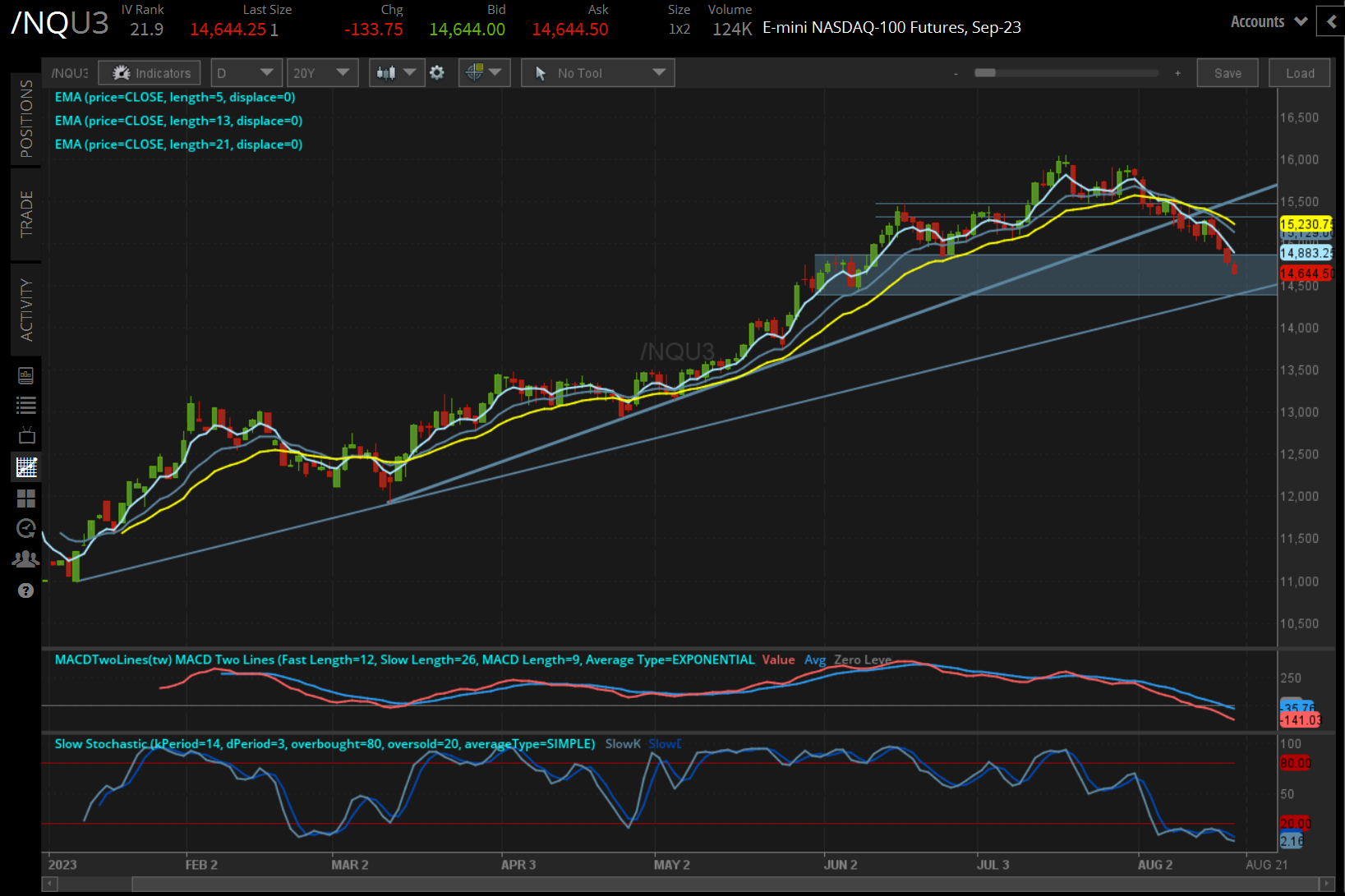The image size is (1345, 896).
Task: Select the candlestick chart style icon
Action: point(387,72)
